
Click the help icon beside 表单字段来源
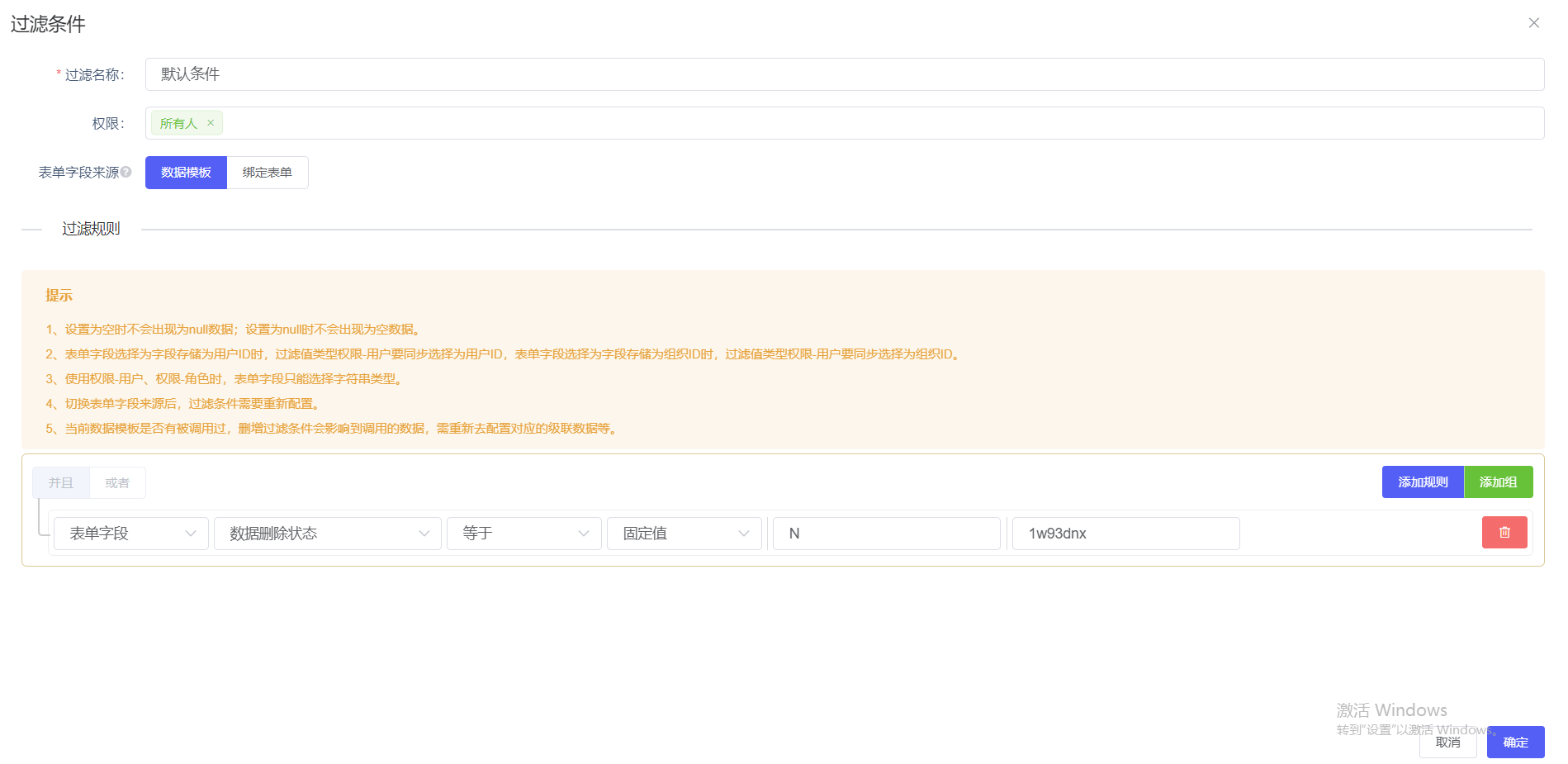pos(126,172)
